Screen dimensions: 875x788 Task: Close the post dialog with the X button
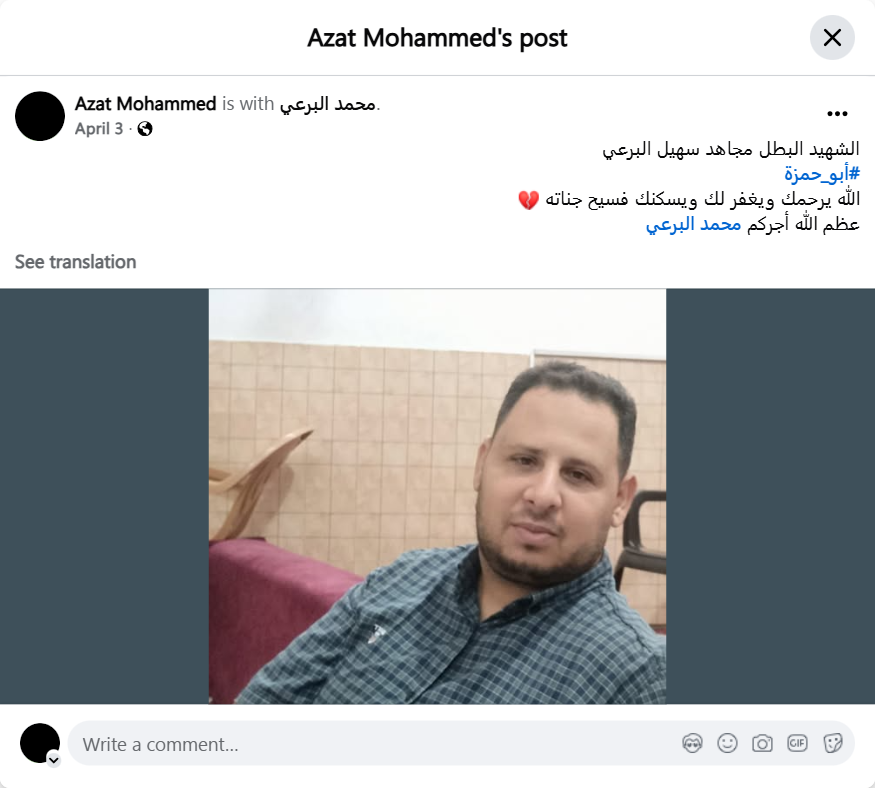(832, 37)
